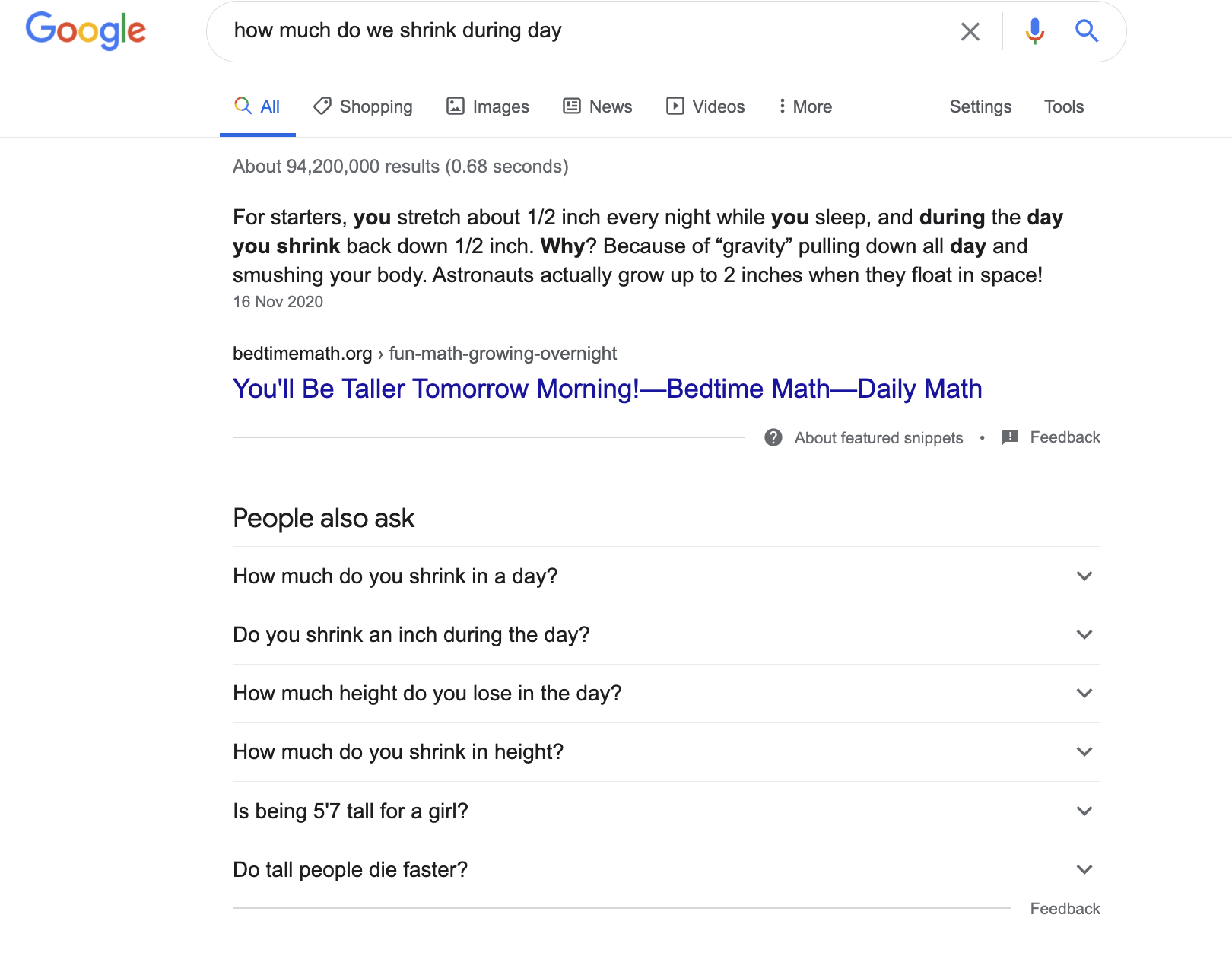This screenshot has width=1232, height=959.
Task: Open the Settings menu
Action: click(x=980, y=106)
